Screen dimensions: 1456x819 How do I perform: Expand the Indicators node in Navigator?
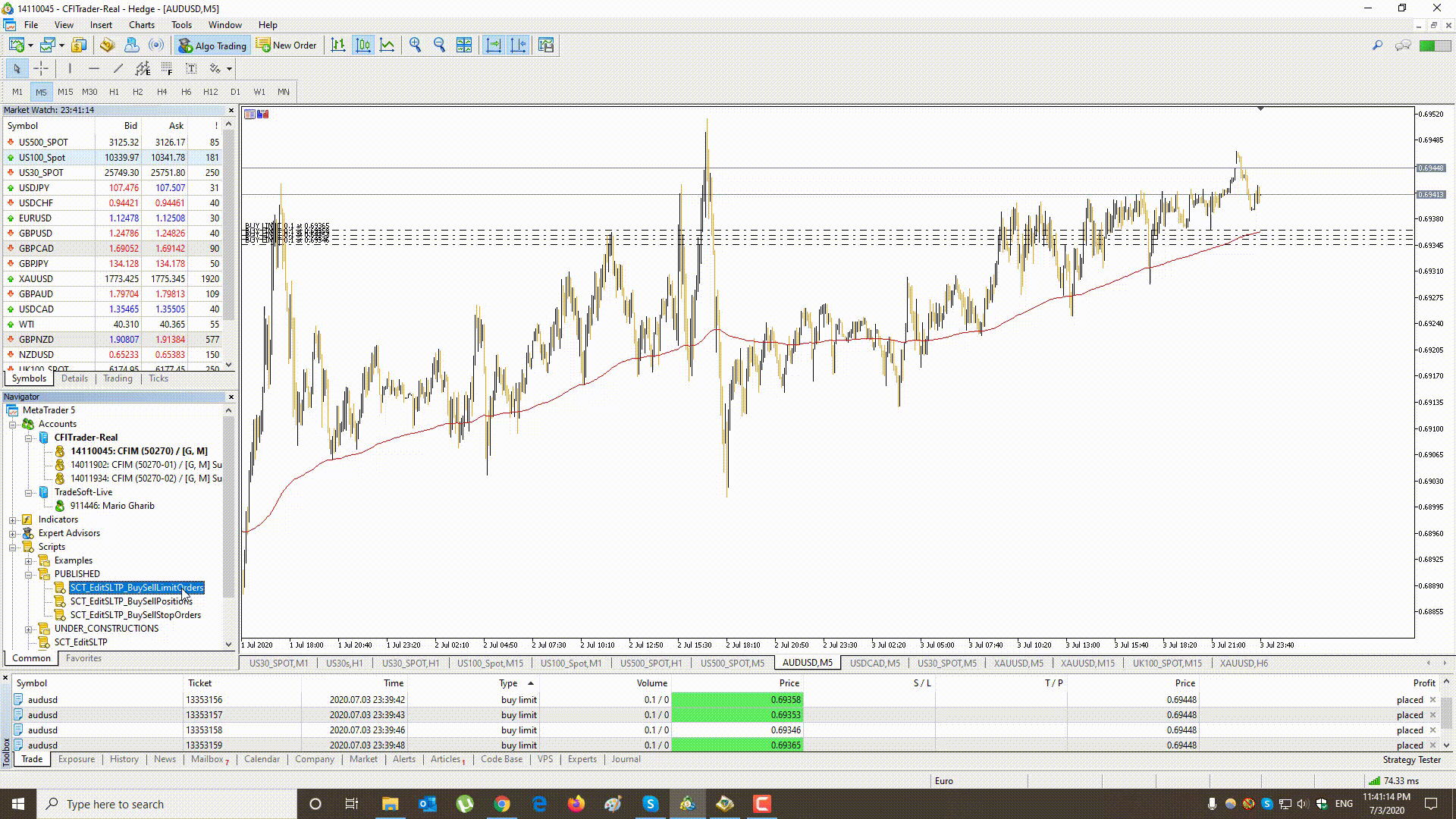coord(14,519)
